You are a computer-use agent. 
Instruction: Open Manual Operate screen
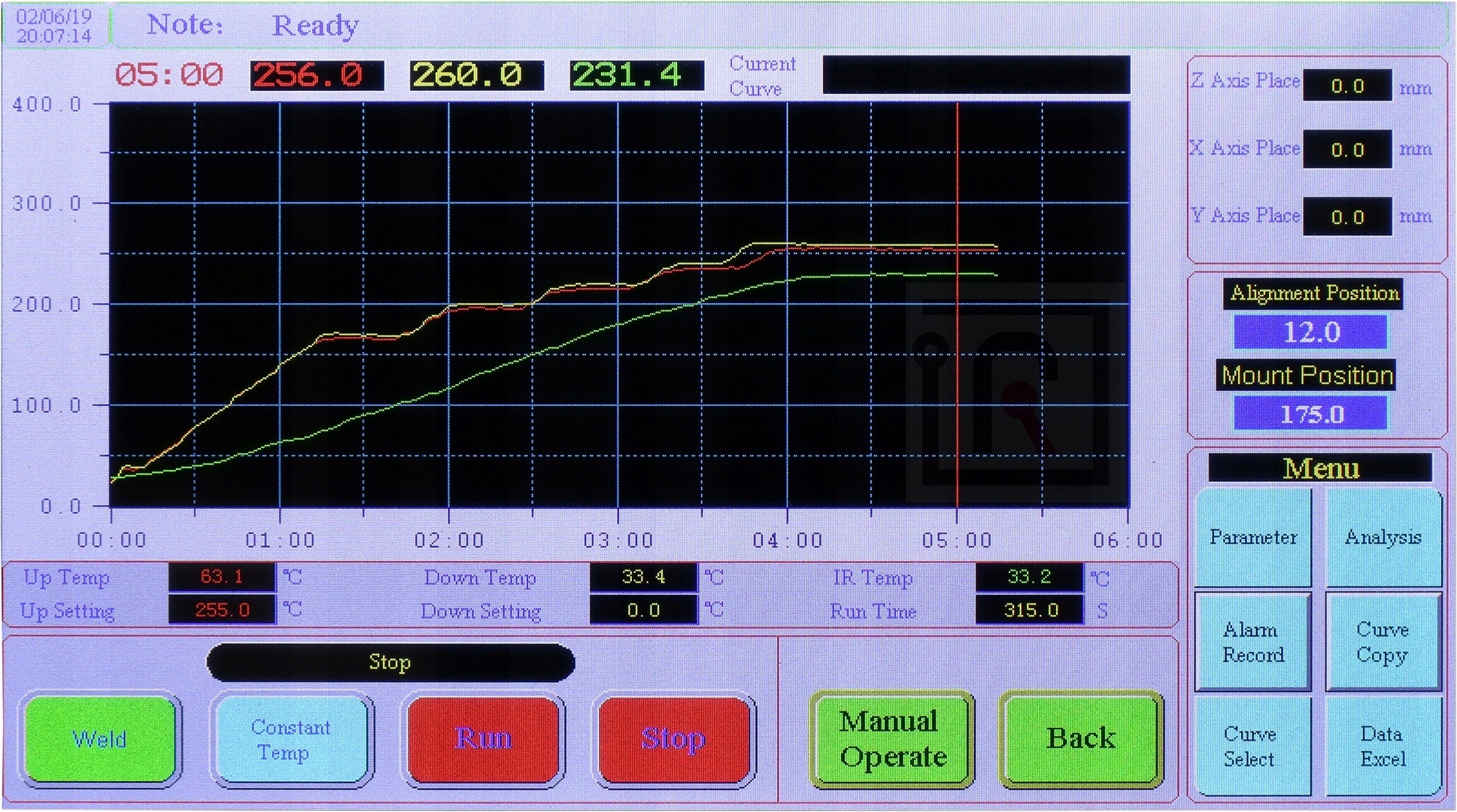click(892, 740)
